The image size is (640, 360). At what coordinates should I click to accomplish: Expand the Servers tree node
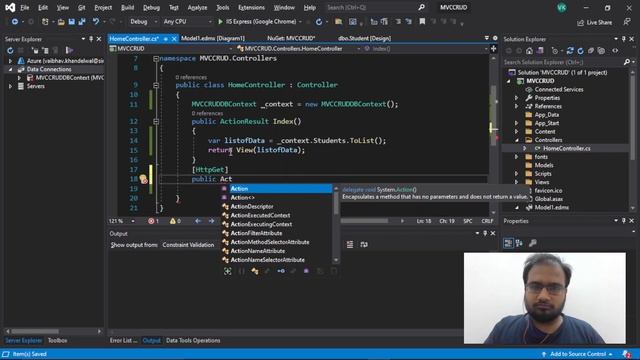[10, 87]
